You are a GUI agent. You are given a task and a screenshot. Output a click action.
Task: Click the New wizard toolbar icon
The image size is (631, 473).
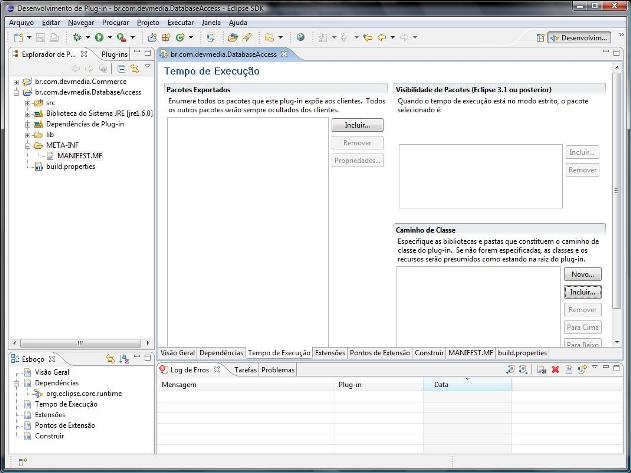pyautogui.click(x=18, y=38)
